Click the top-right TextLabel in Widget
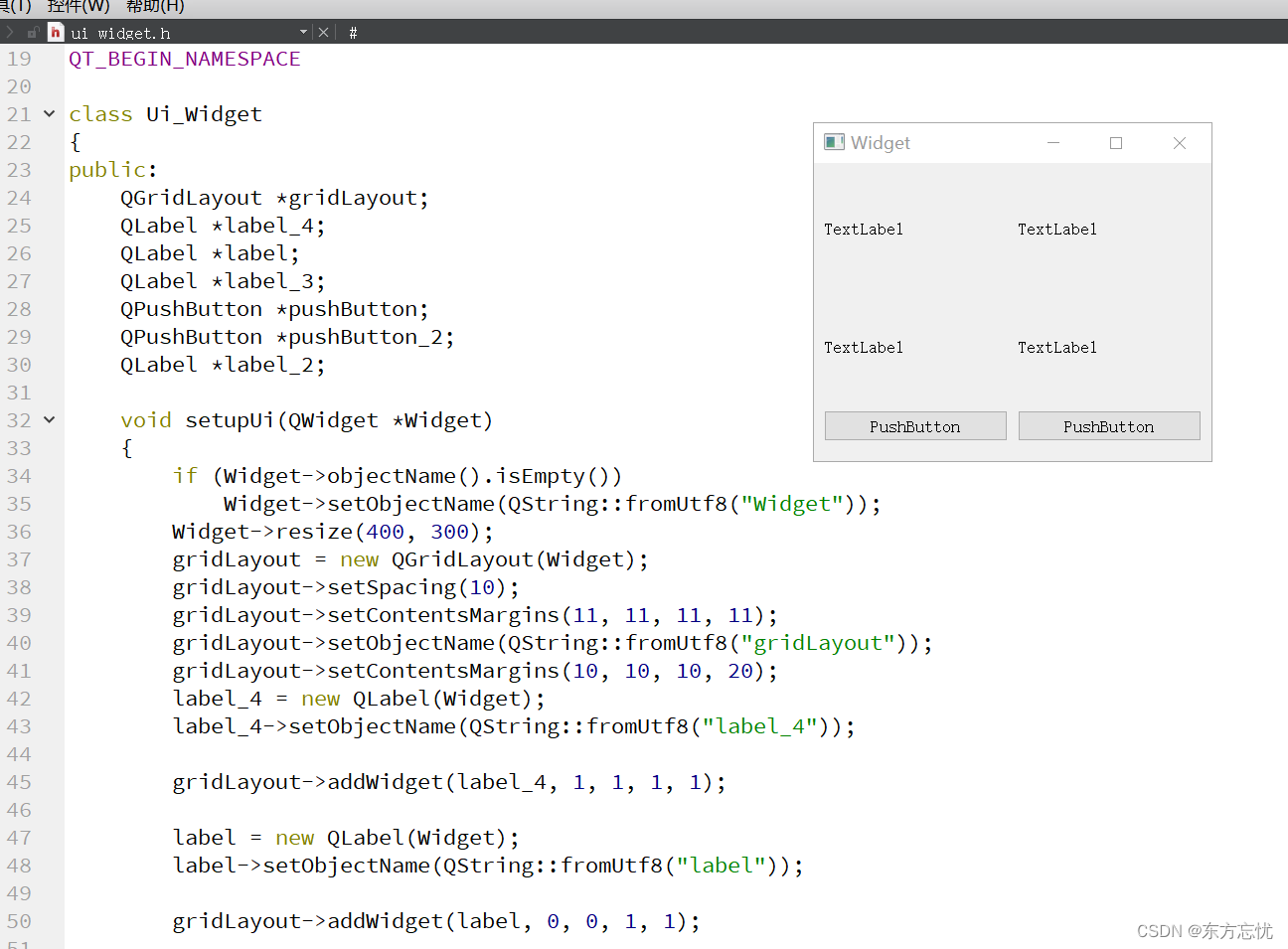 coord(1057,230)
